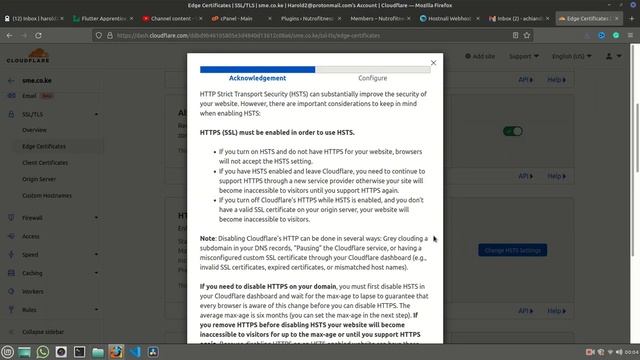The width and height of the screenshot is (640, 360).
Task: Click the Firewall shield icon
Action: (11, 218)
